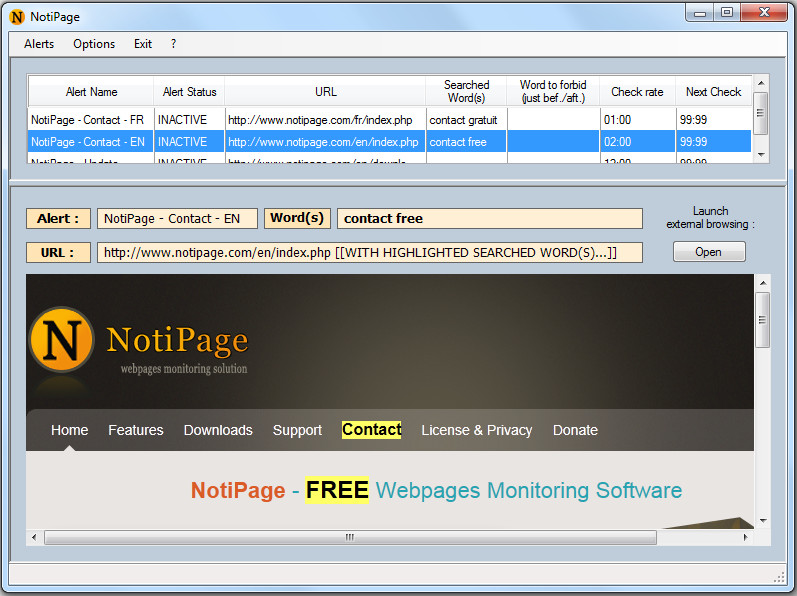Click the alerts table scroll up arrow
This screenshot has width=797, height=596.
[761, 83]
